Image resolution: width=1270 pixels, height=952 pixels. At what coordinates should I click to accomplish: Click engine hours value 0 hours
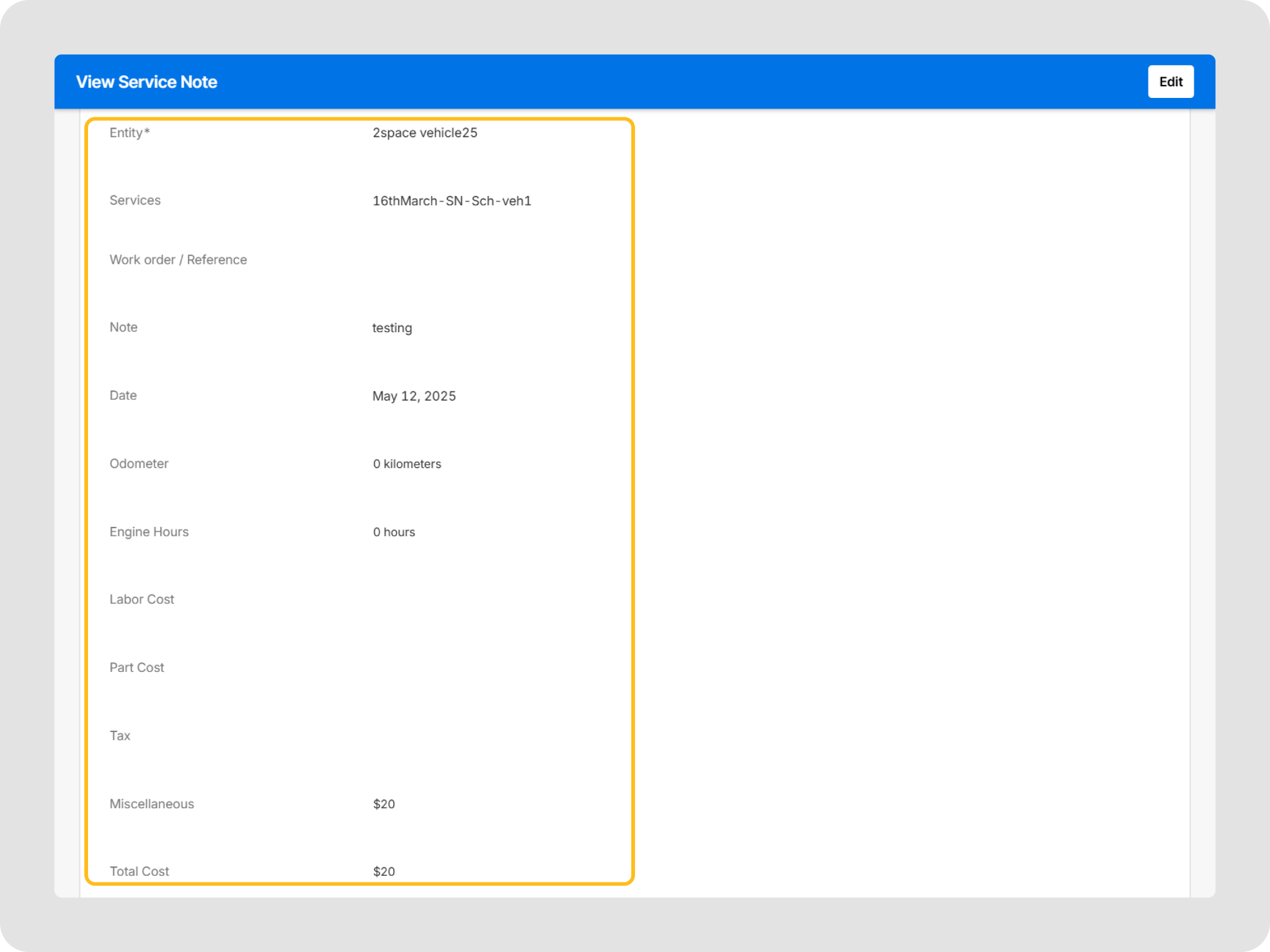(x=394, y=532)
